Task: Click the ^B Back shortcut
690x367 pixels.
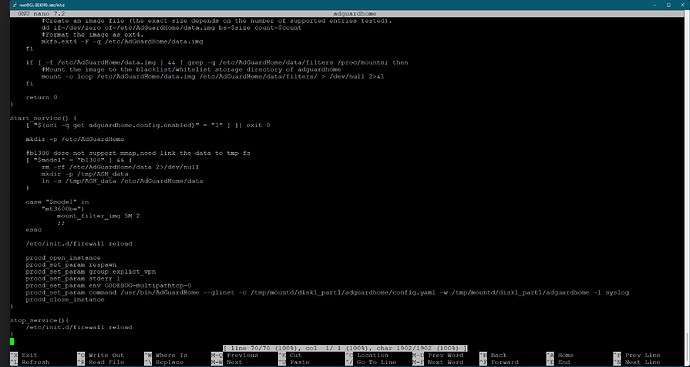Action: point(493,355)
